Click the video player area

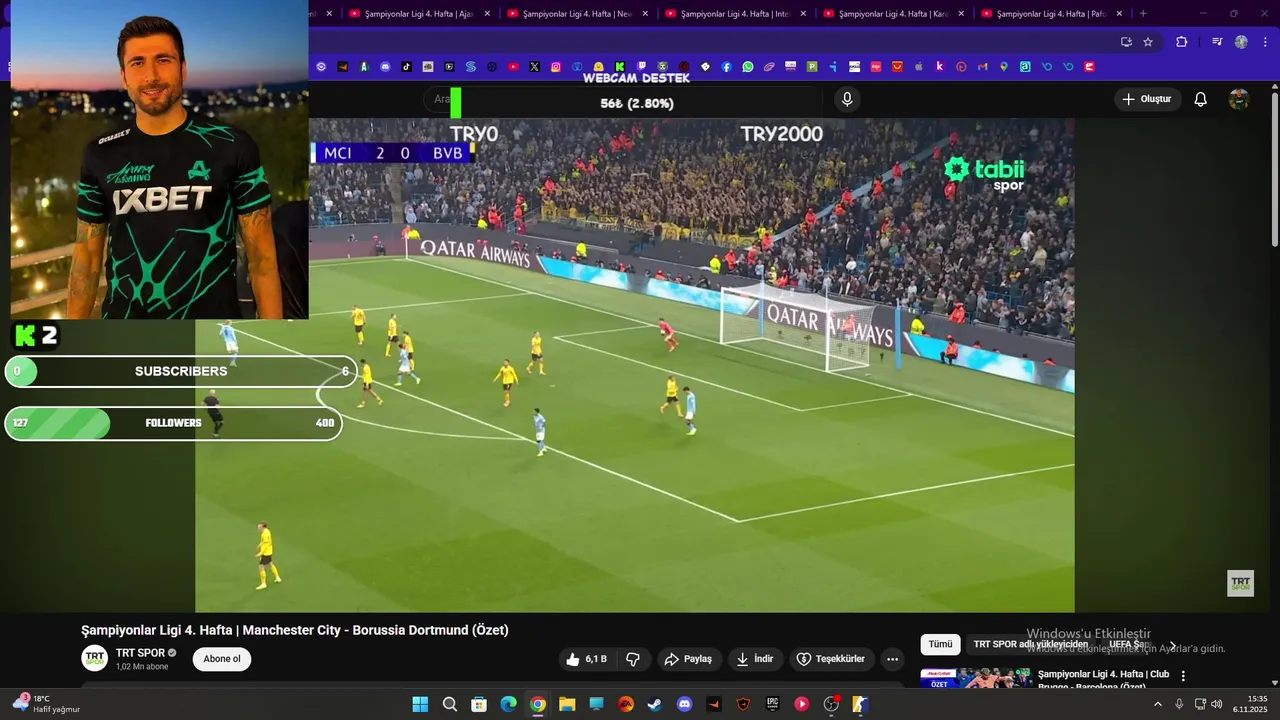tap(635, 365)
